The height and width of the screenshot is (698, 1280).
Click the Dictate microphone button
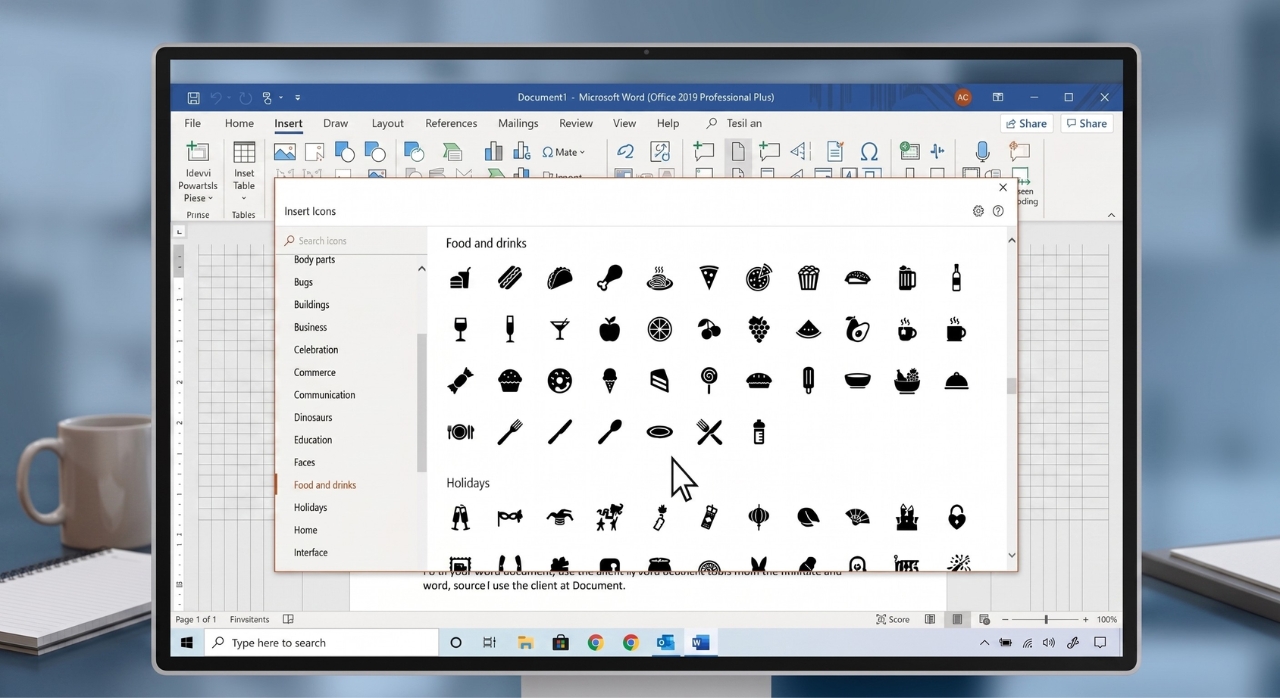(982, 152)
